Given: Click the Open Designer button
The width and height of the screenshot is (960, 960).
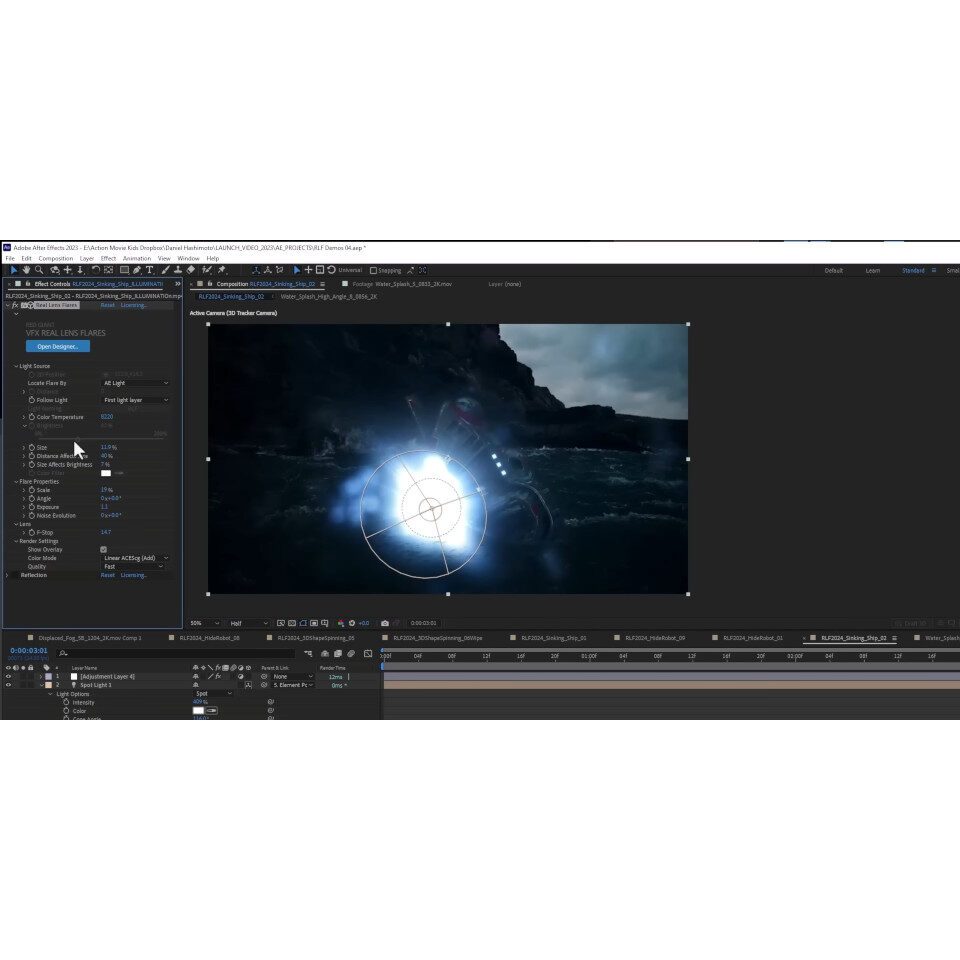Looking at the screenshot, I should click(x=57, y=346).
